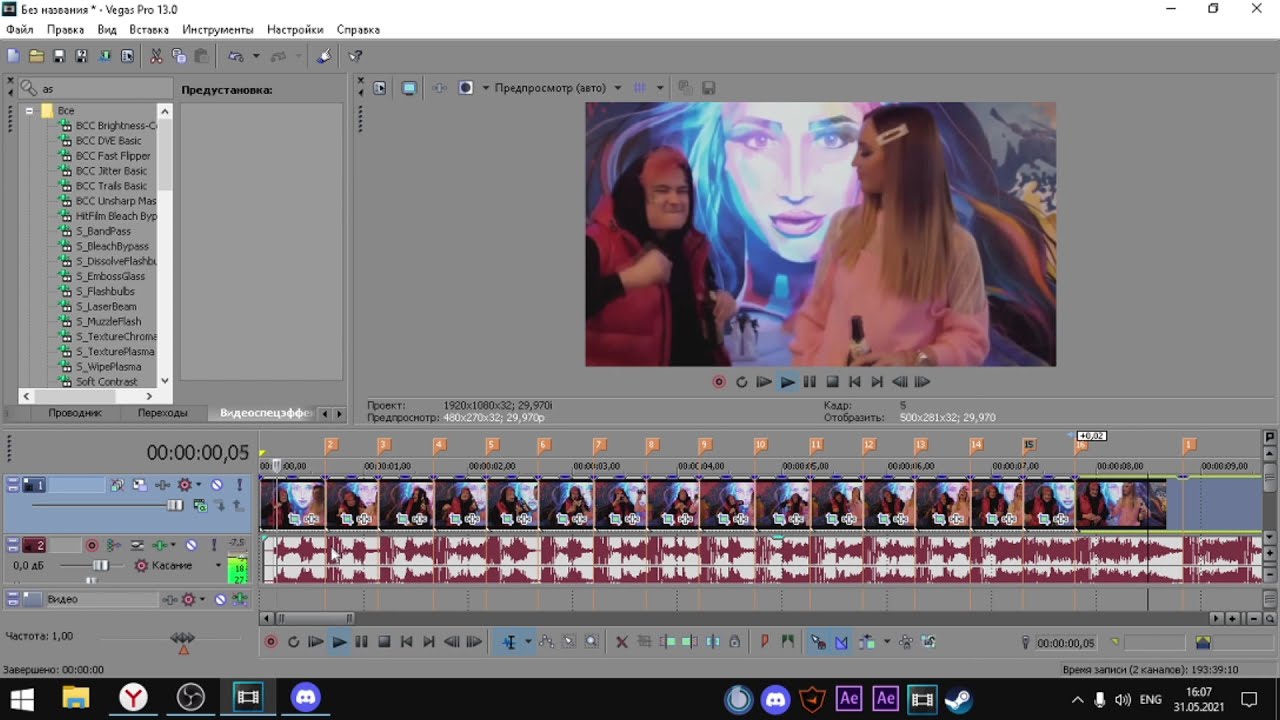Click the record button under the video preview

(x=719, y=382)
